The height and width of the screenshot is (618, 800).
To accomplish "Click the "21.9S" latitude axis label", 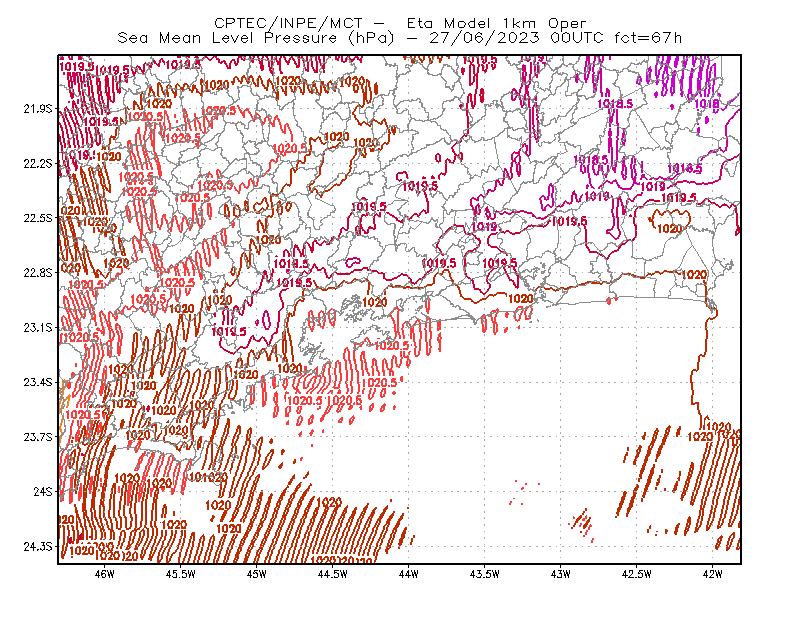I will click(37, 109).
